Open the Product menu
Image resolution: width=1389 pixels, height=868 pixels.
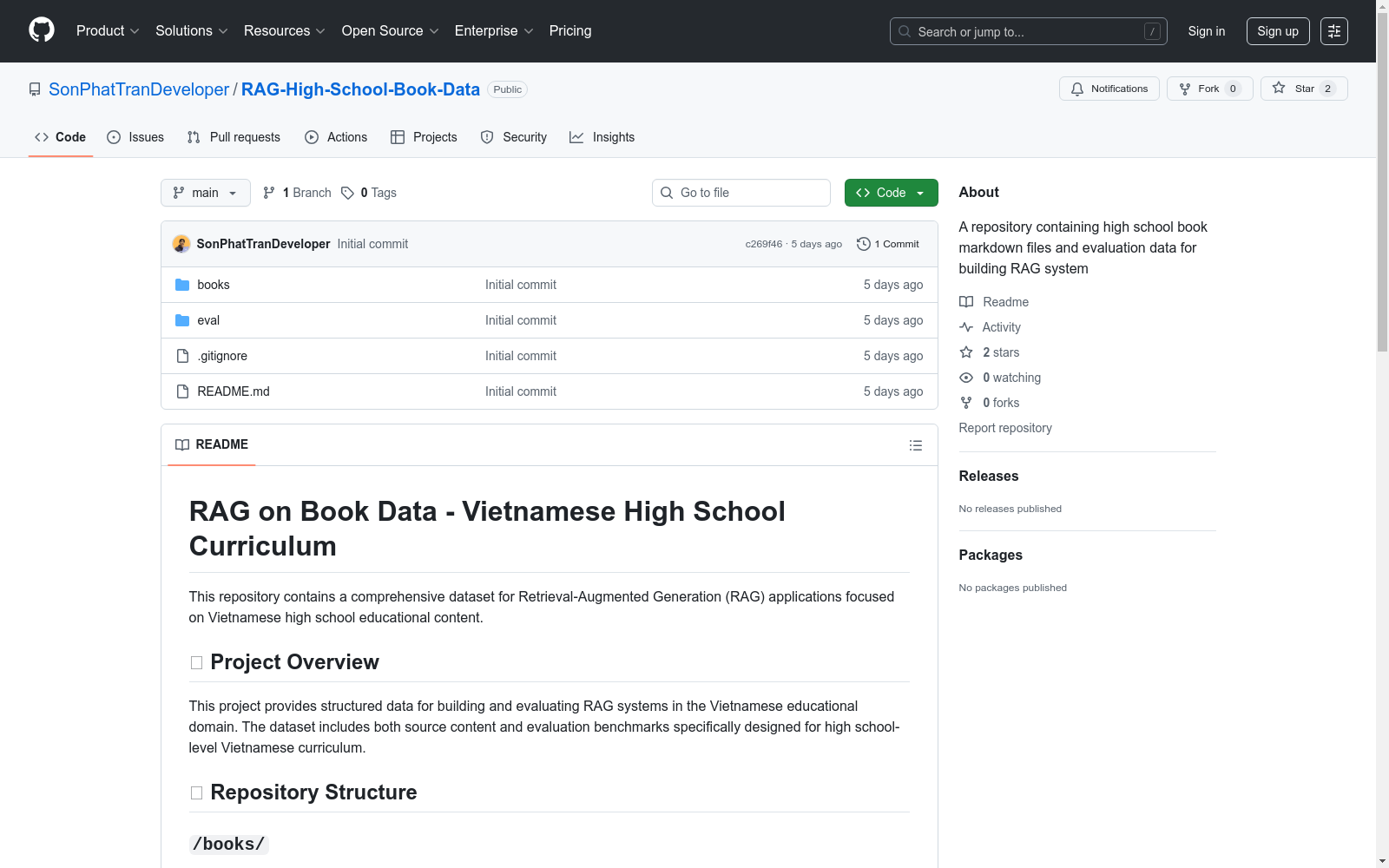tap(108, 31)
